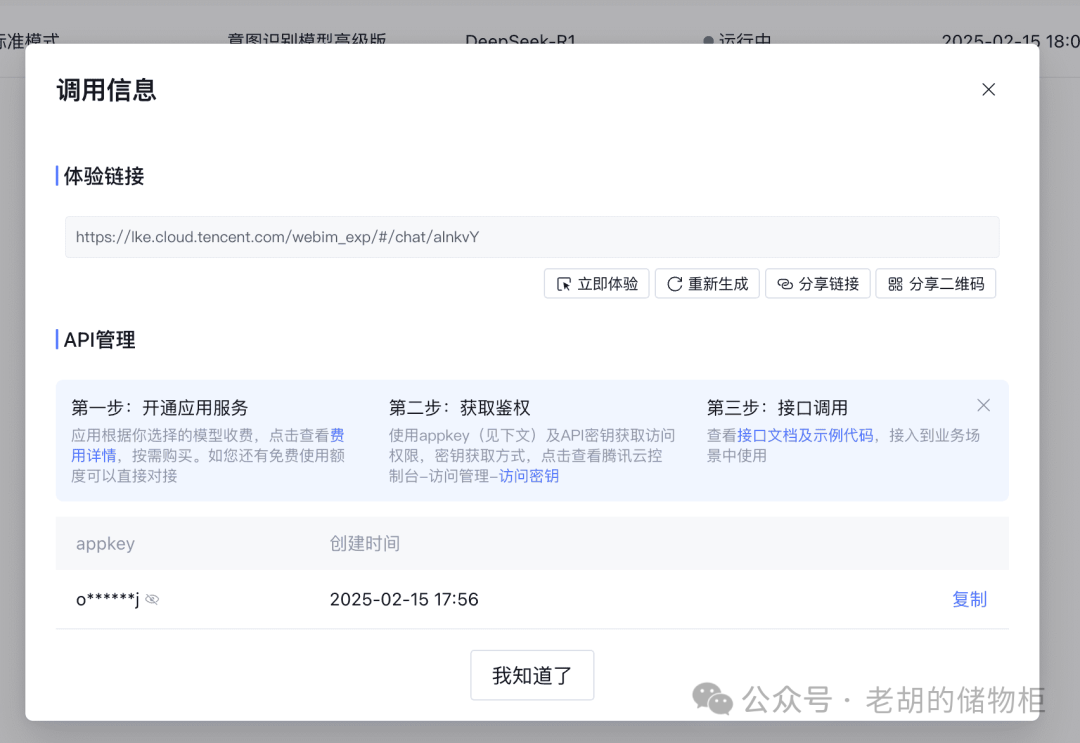This screenshot has width=1080, height=743.
Task: Close the 调用信息 dialog
Action: click(988, 90)
